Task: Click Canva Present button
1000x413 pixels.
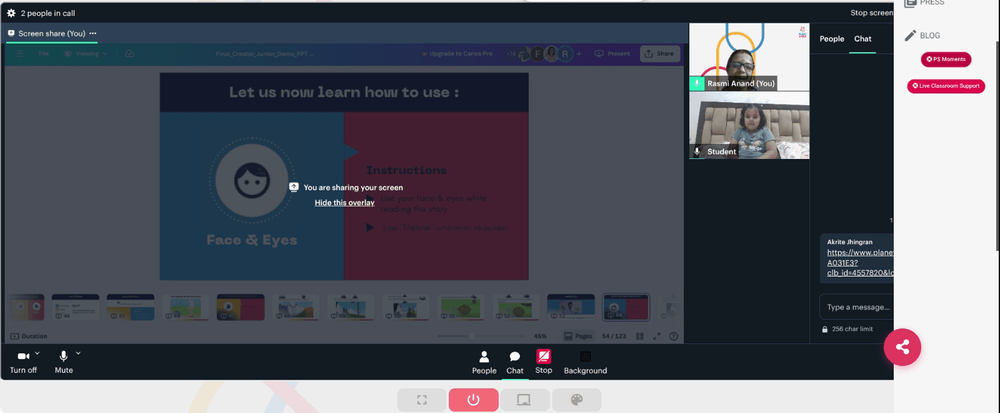Action: (x=612, y=54)
